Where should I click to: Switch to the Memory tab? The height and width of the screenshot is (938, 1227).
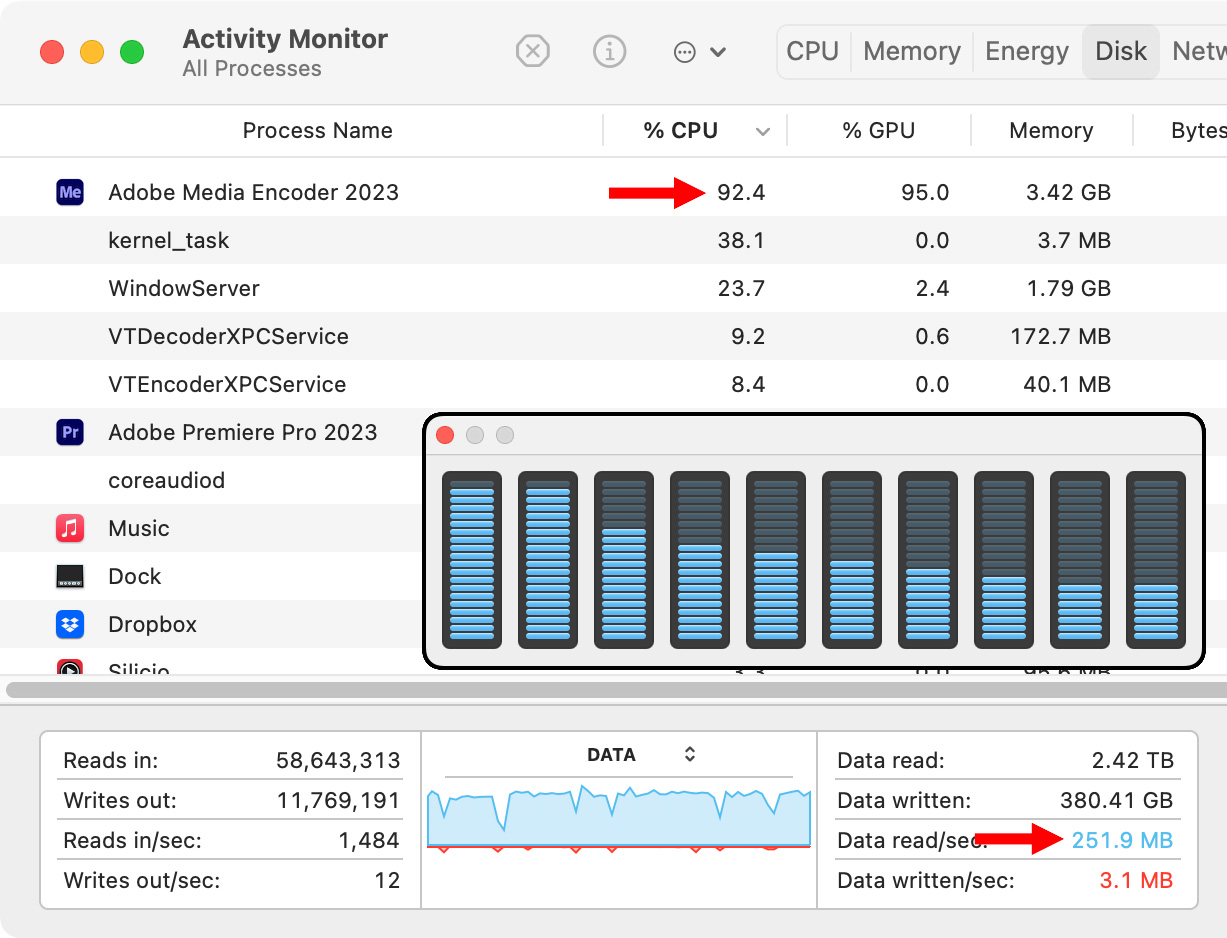(x=911, y=51)
